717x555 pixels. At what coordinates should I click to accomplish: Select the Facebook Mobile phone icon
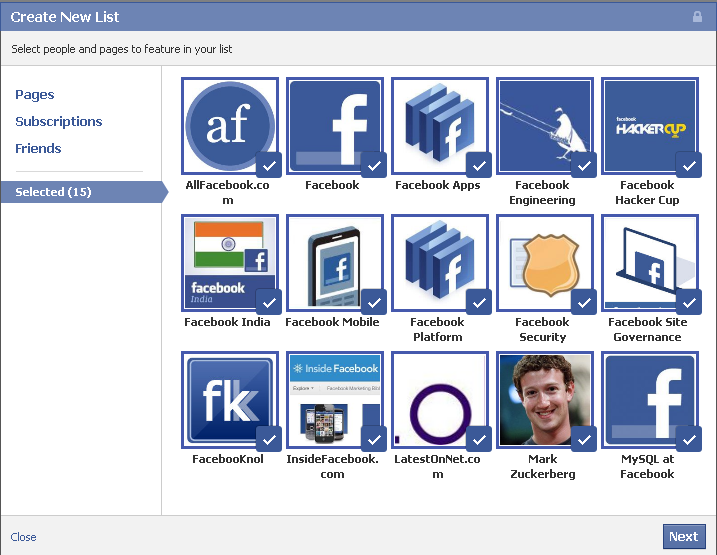[x=335, y=263]
